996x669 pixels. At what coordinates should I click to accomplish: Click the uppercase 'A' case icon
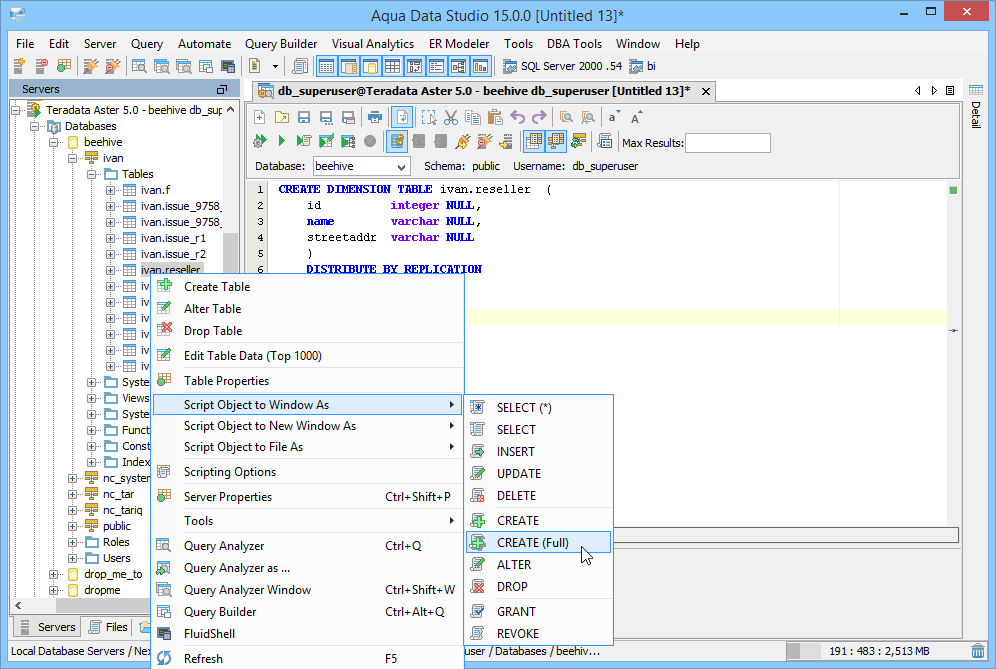[x=636, y=118]
